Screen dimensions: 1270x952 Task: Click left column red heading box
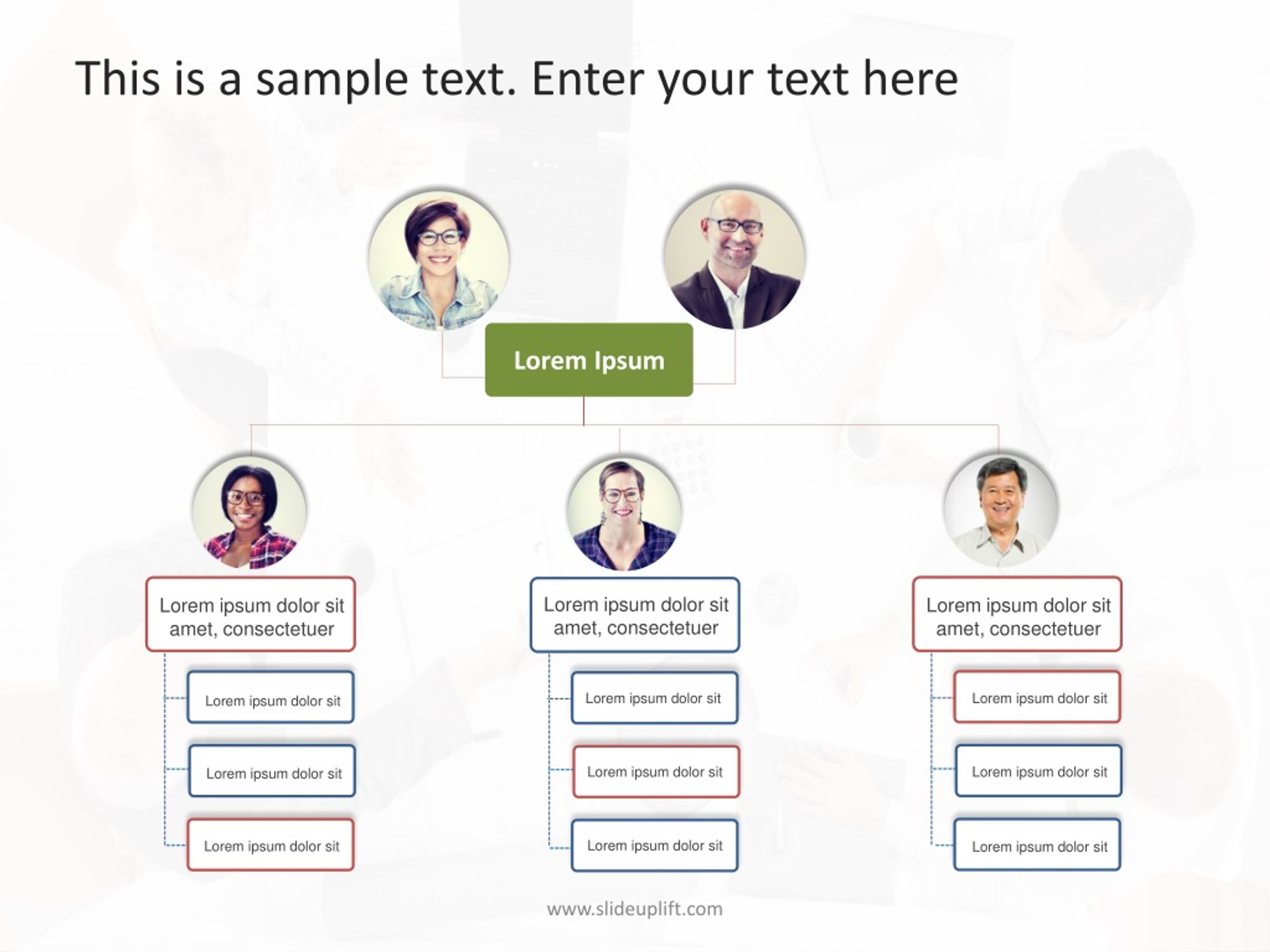pos(251,614)
